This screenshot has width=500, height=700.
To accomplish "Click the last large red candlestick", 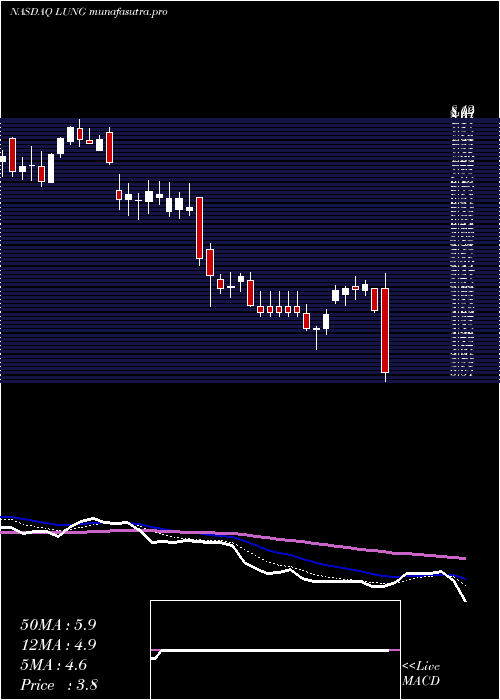I will pyautogui.click(x=385, y=330).
